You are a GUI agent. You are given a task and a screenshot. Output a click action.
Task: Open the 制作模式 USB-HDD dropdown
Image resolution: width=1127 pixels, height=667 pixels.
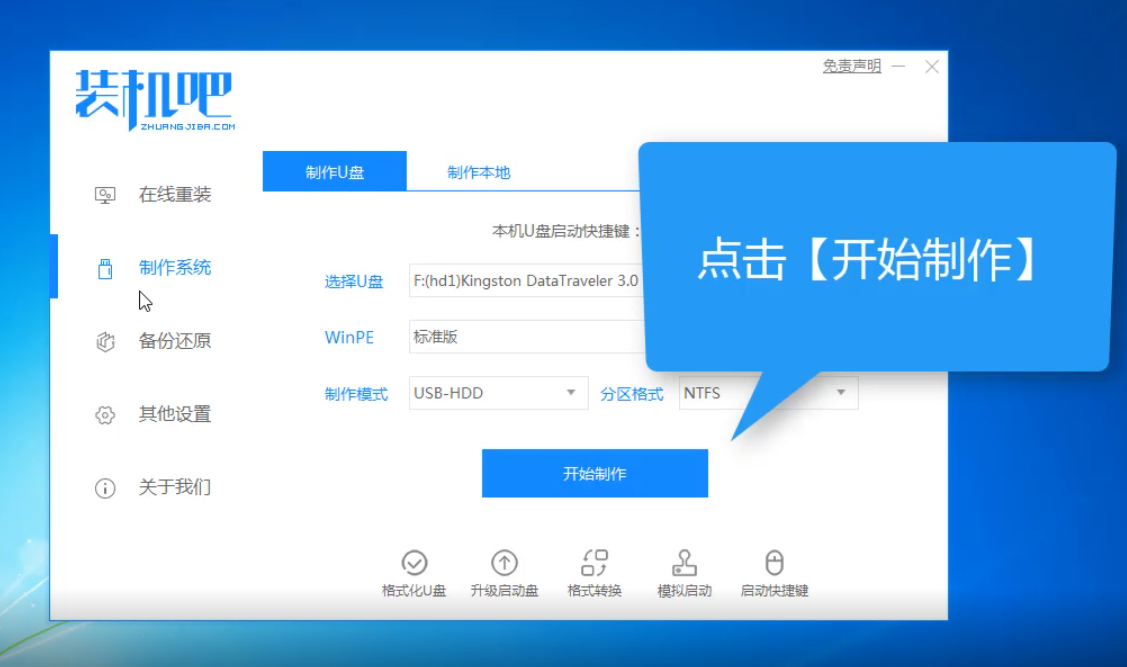497,393
